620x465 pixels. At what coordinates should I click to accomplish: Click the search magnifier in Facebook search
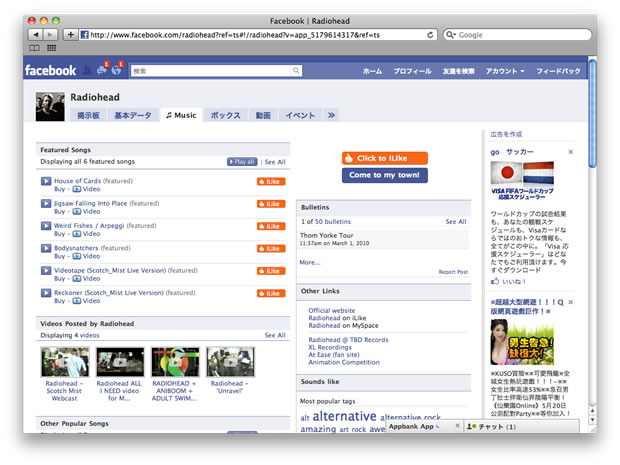(x=296, y=71)
